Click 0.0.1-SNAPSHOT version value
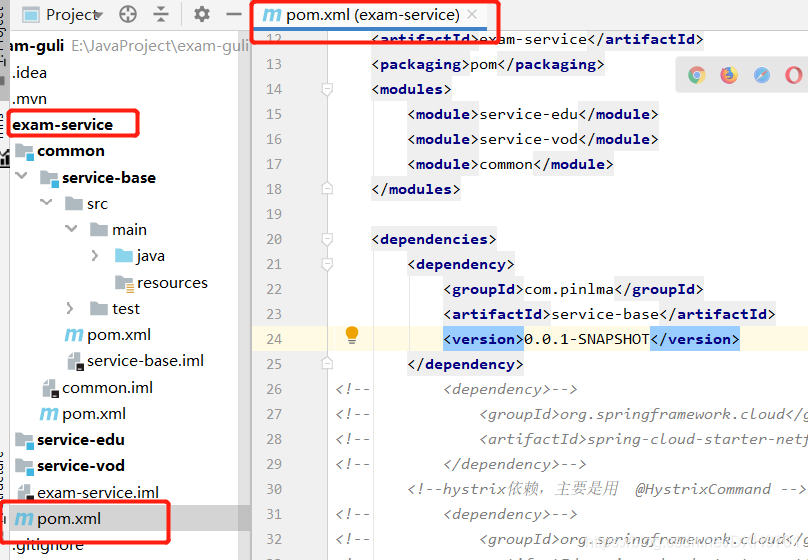Image resolution: width=808 pixels, height=560 pixels. coord(587,339)
